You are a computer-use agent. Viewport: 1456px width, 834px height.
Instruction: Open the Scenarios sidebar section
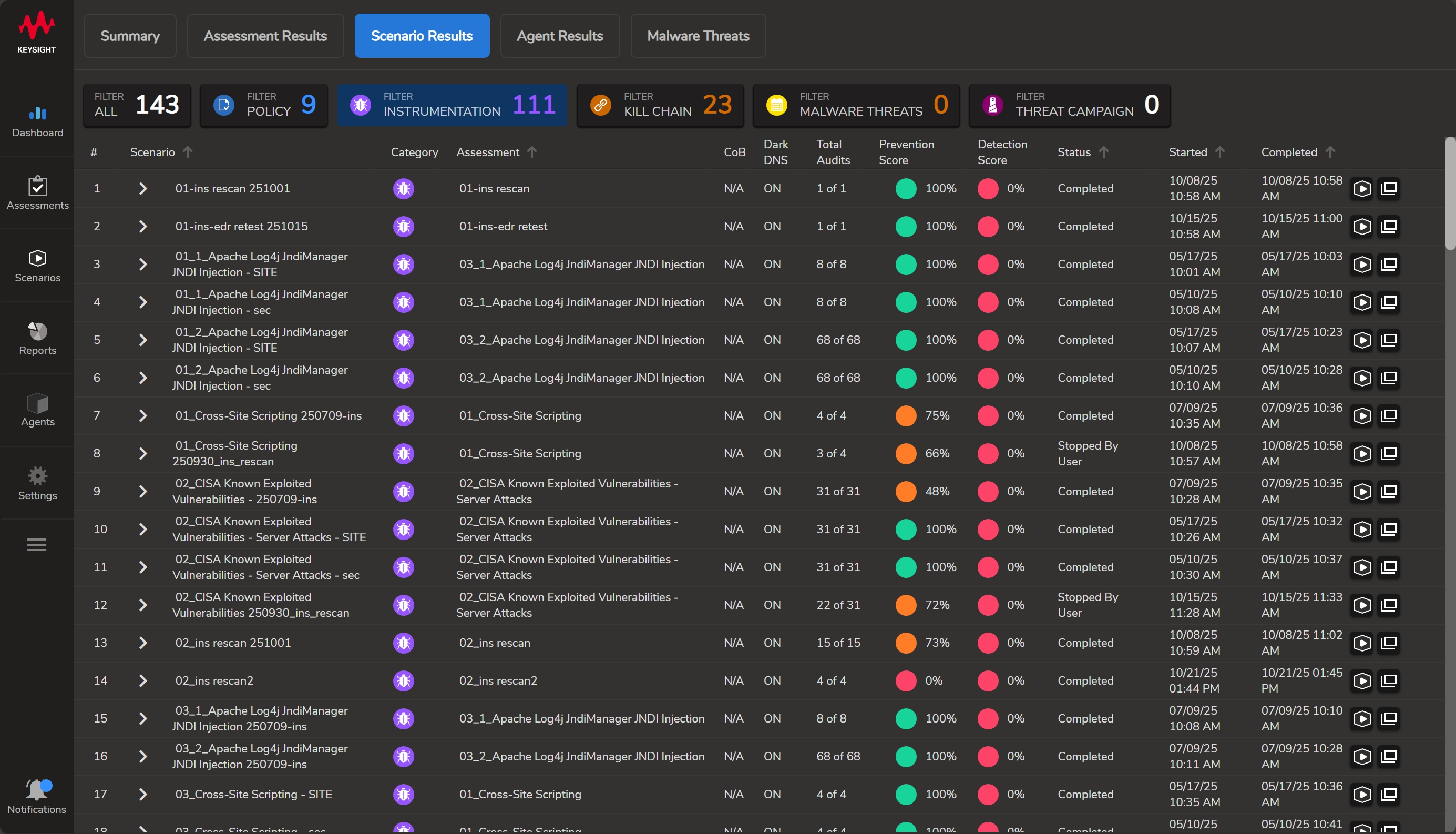[x=37, y=265]
